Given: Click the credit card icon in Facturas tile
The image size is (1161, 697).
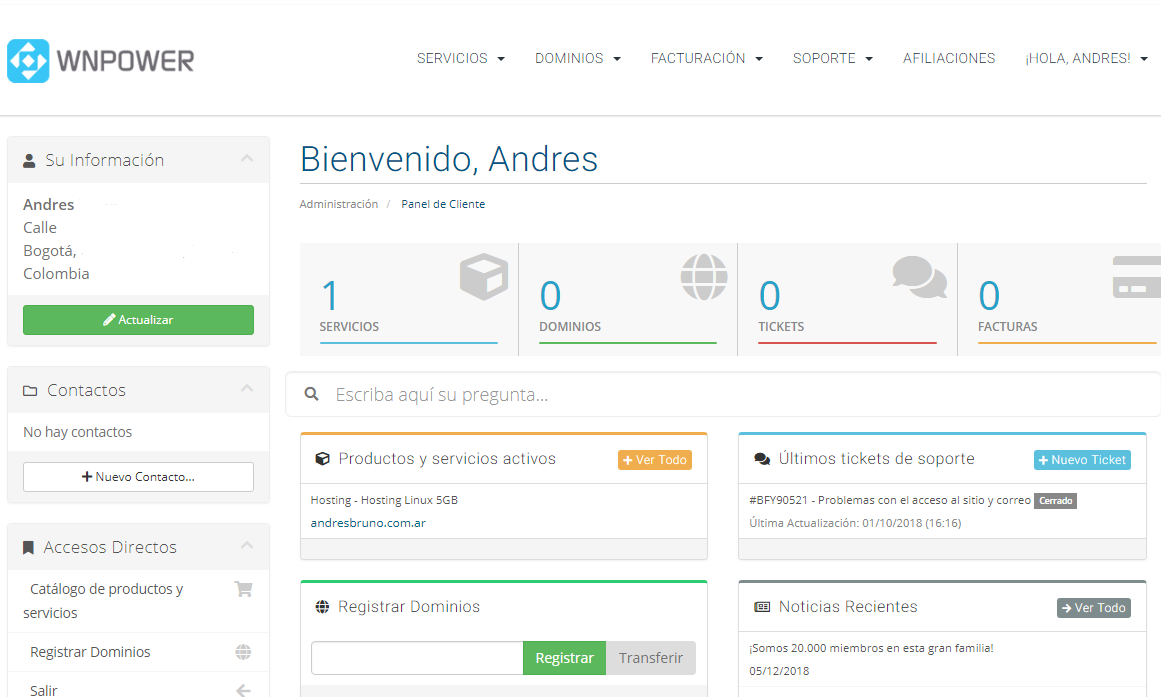Looking at the screenshot, I should (x=1137, y=277).
